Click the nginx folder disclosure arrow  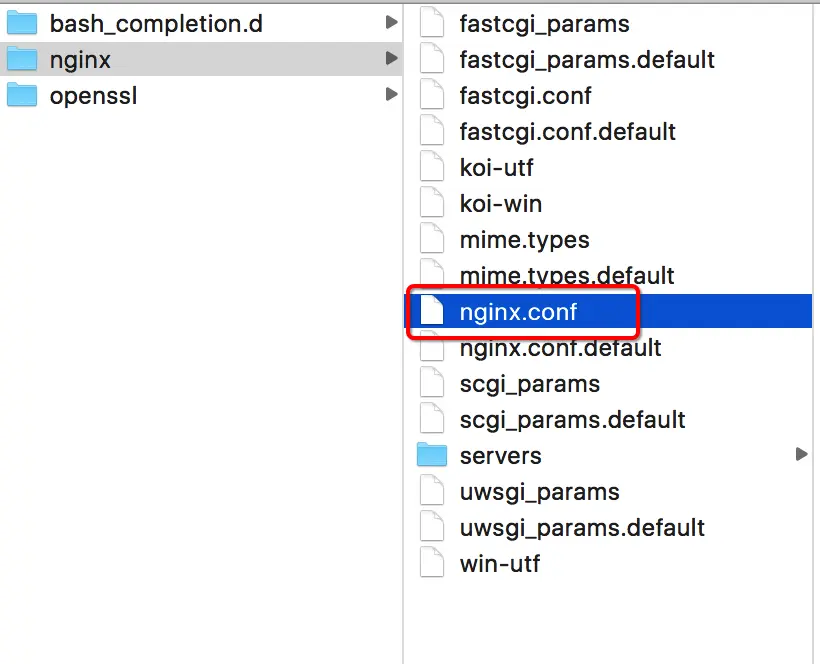tap(391, 58)
